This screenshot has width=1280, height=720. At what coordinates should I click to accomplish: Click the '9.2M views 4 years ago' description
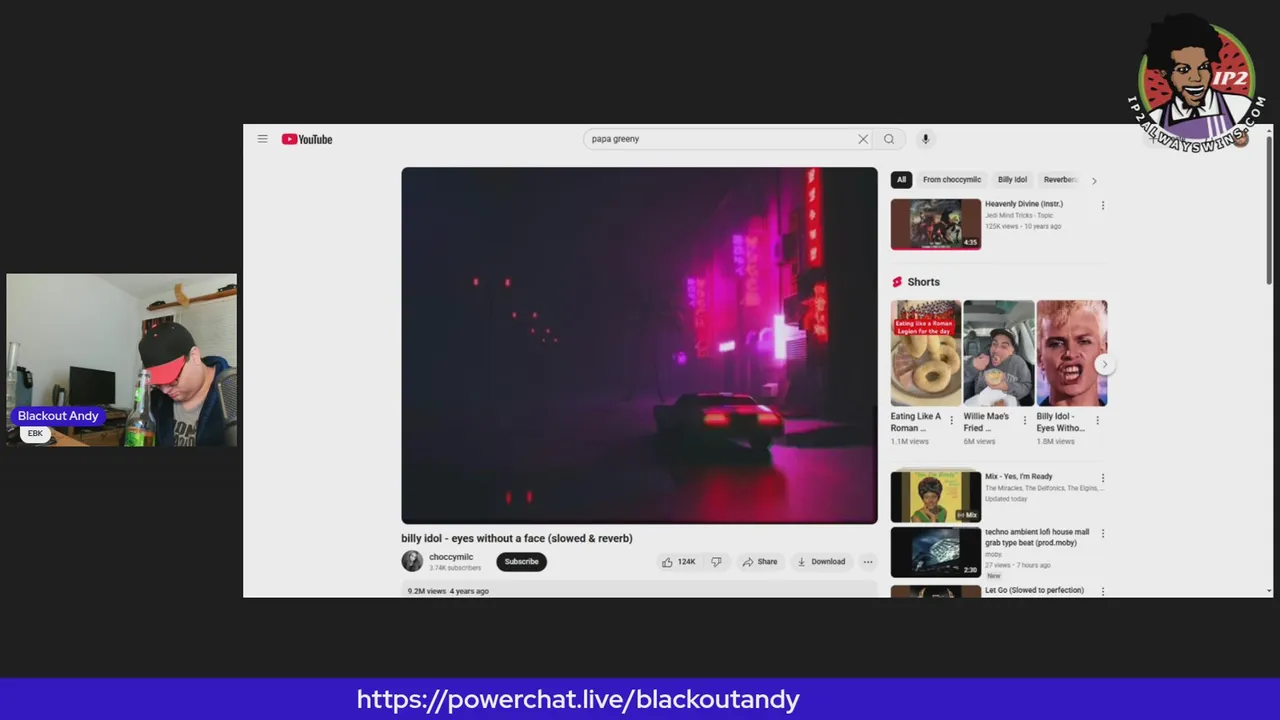pyautogui.click(x=448, y=591)
